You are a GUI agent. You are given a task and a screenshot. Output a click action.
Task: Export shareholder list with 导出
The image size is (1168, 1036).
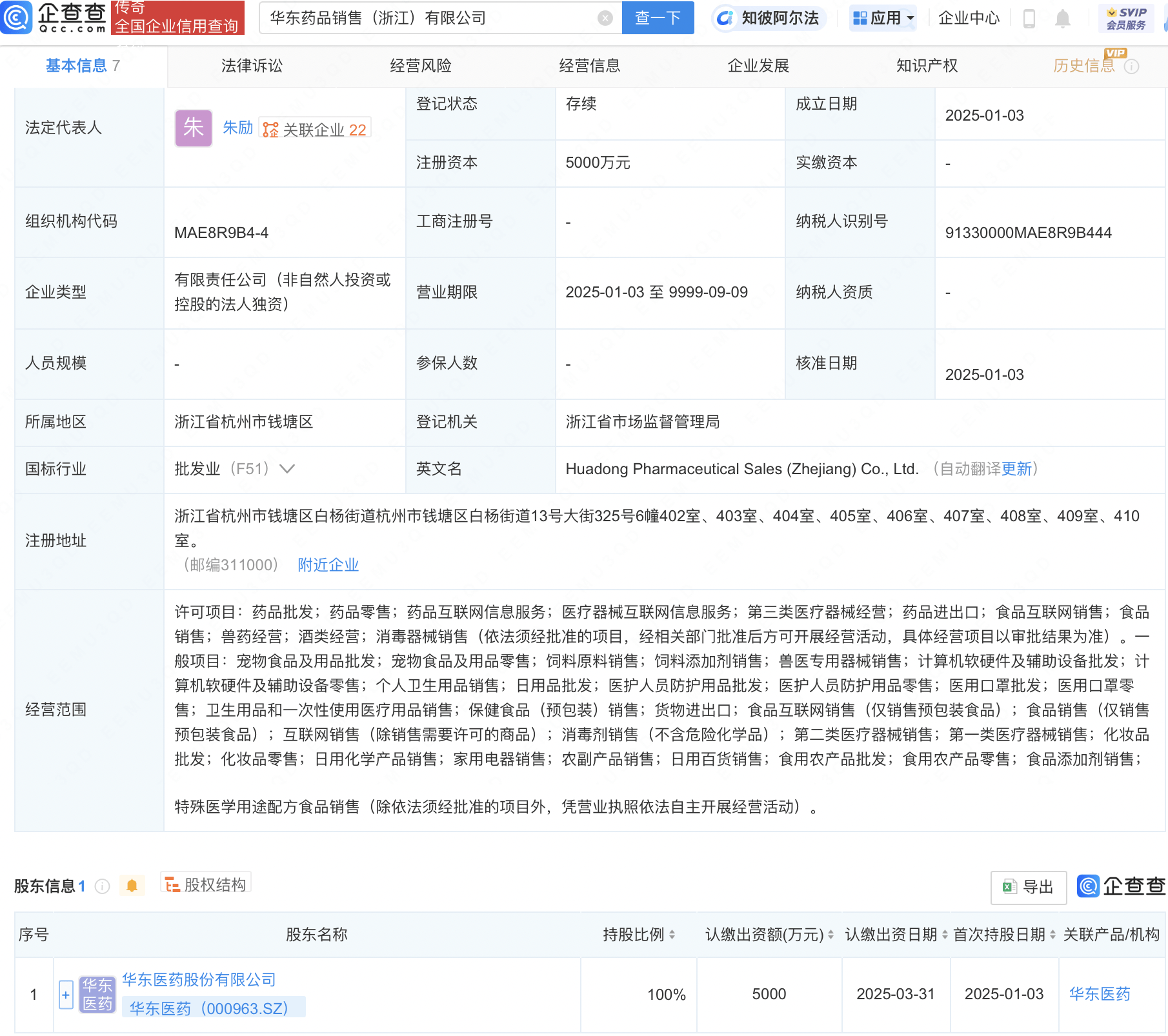tap(1028, 887)
